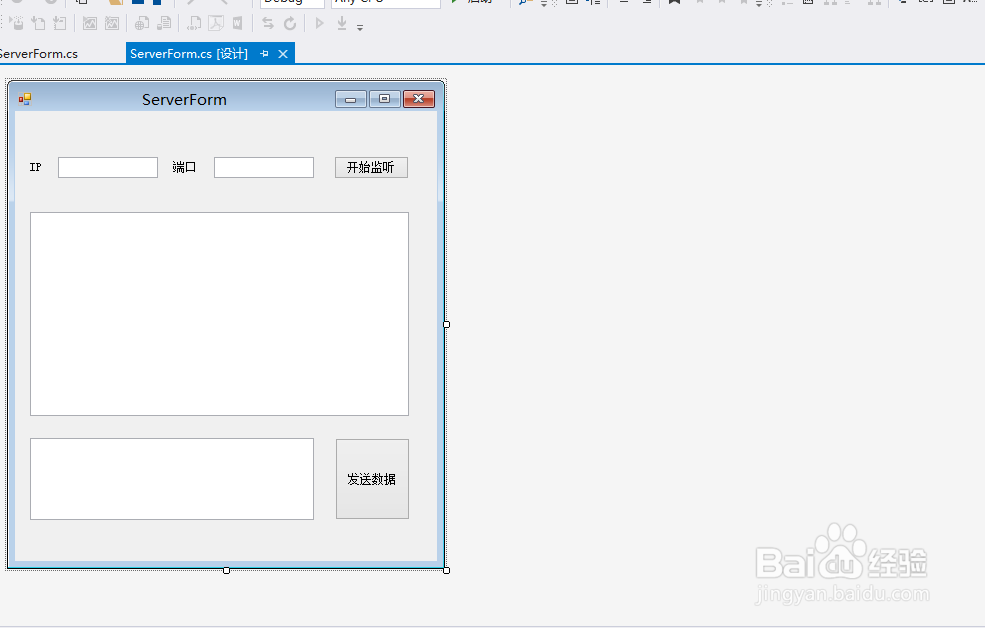Screen dimensions: 985x628
Task: Click the database with document toolbar icon
Action: point(164,24)
